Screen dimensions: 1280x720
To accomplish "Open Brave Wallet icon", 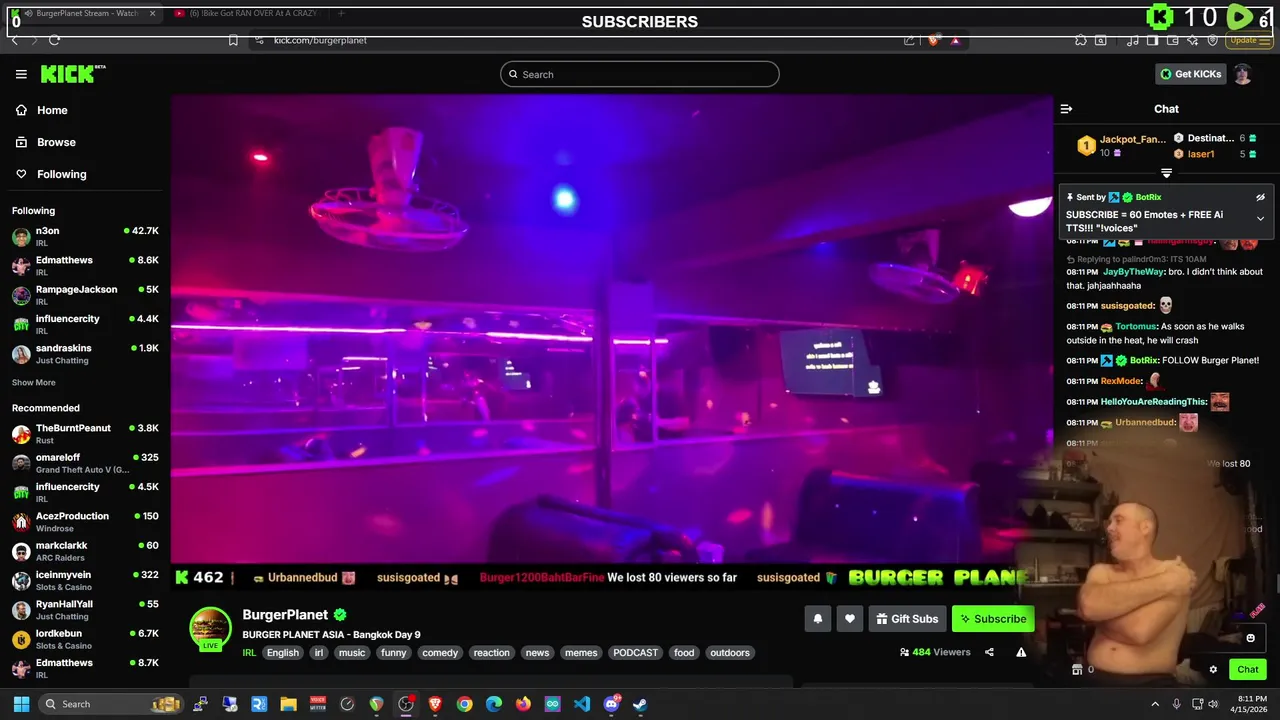I will 1172,40.
